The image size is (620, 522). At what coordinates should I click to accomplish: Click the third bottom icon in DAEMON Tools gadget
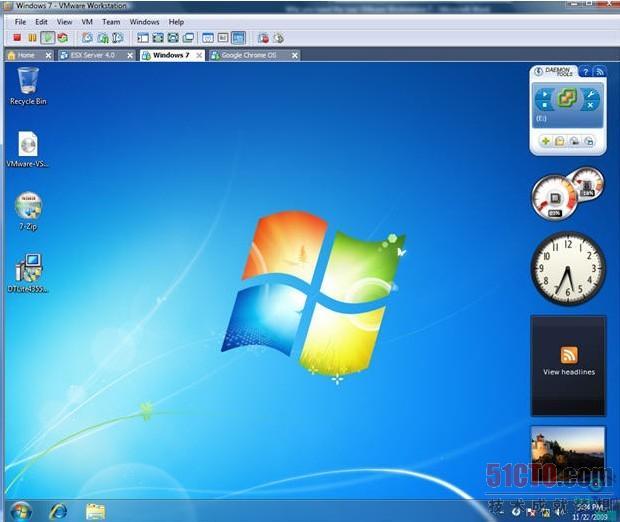575,141
